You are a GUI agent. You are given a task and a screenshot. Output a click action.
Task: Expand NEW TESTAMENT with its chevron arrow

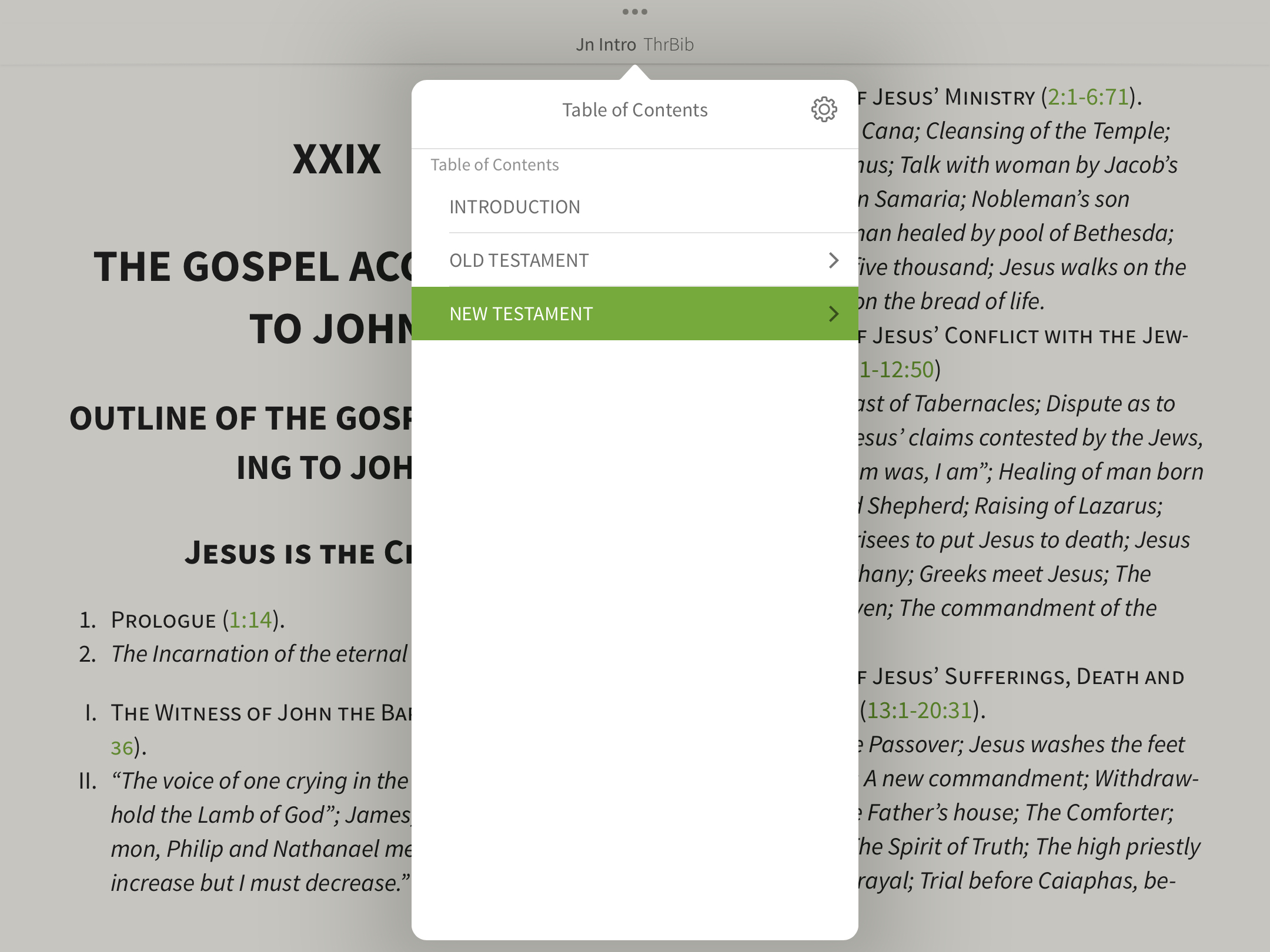coord(833,314)
